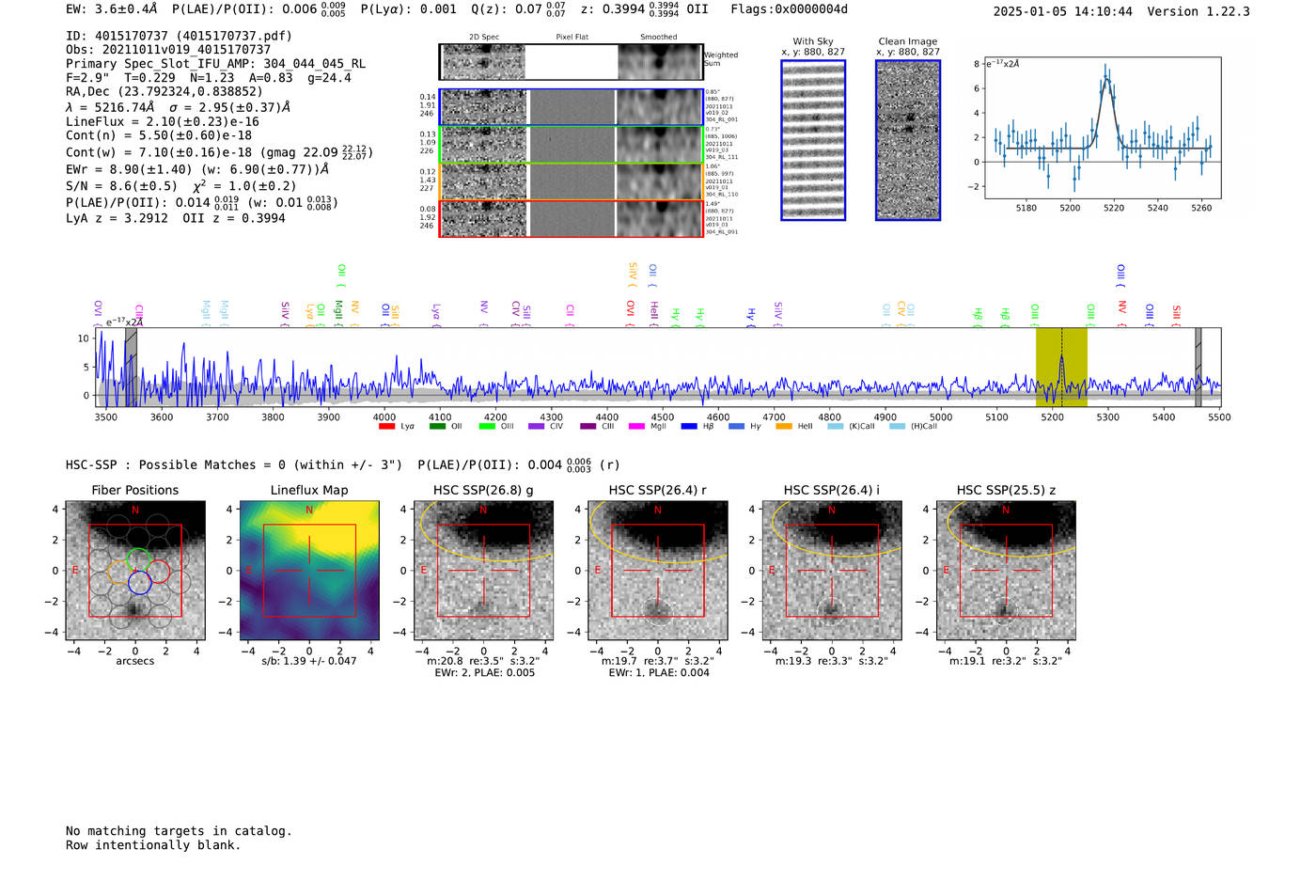Select the dark purple CIII legend swatch
Viewport: 1316px width, 896px height.
click(588, 427)
